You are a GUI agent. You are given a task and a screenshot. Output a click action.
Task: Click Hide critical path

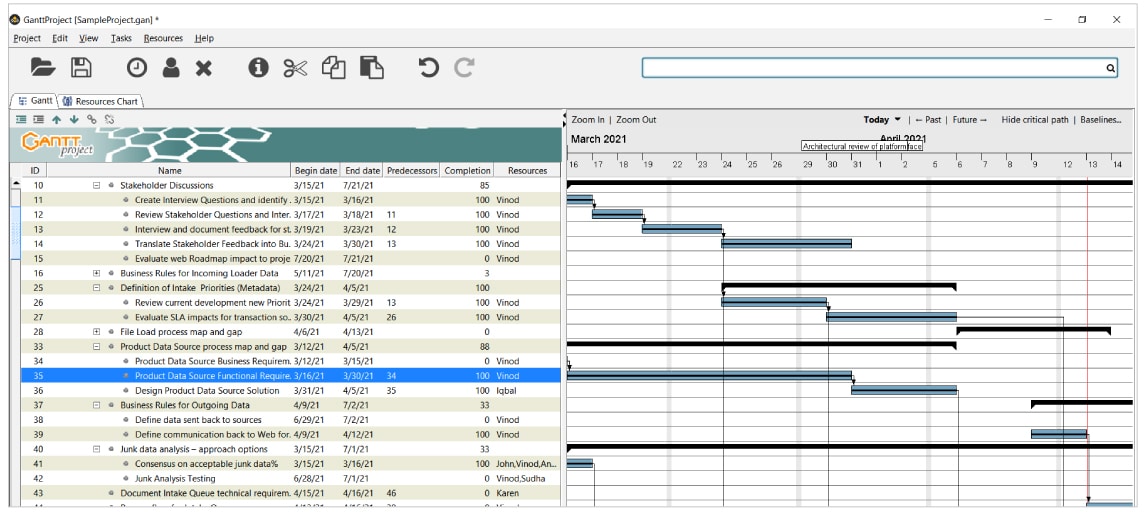pyautogui.click(x=1034, y=120)
